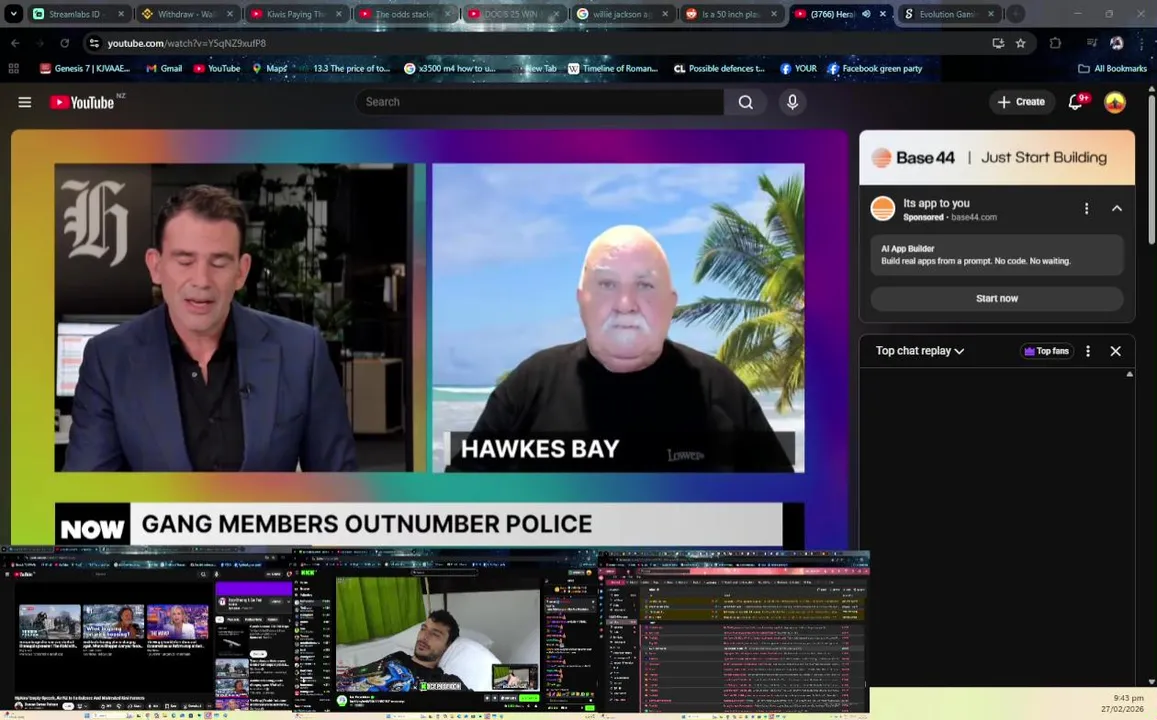
Task: Click the 'AI App Builder' ad description
Action: click(997, 255)
